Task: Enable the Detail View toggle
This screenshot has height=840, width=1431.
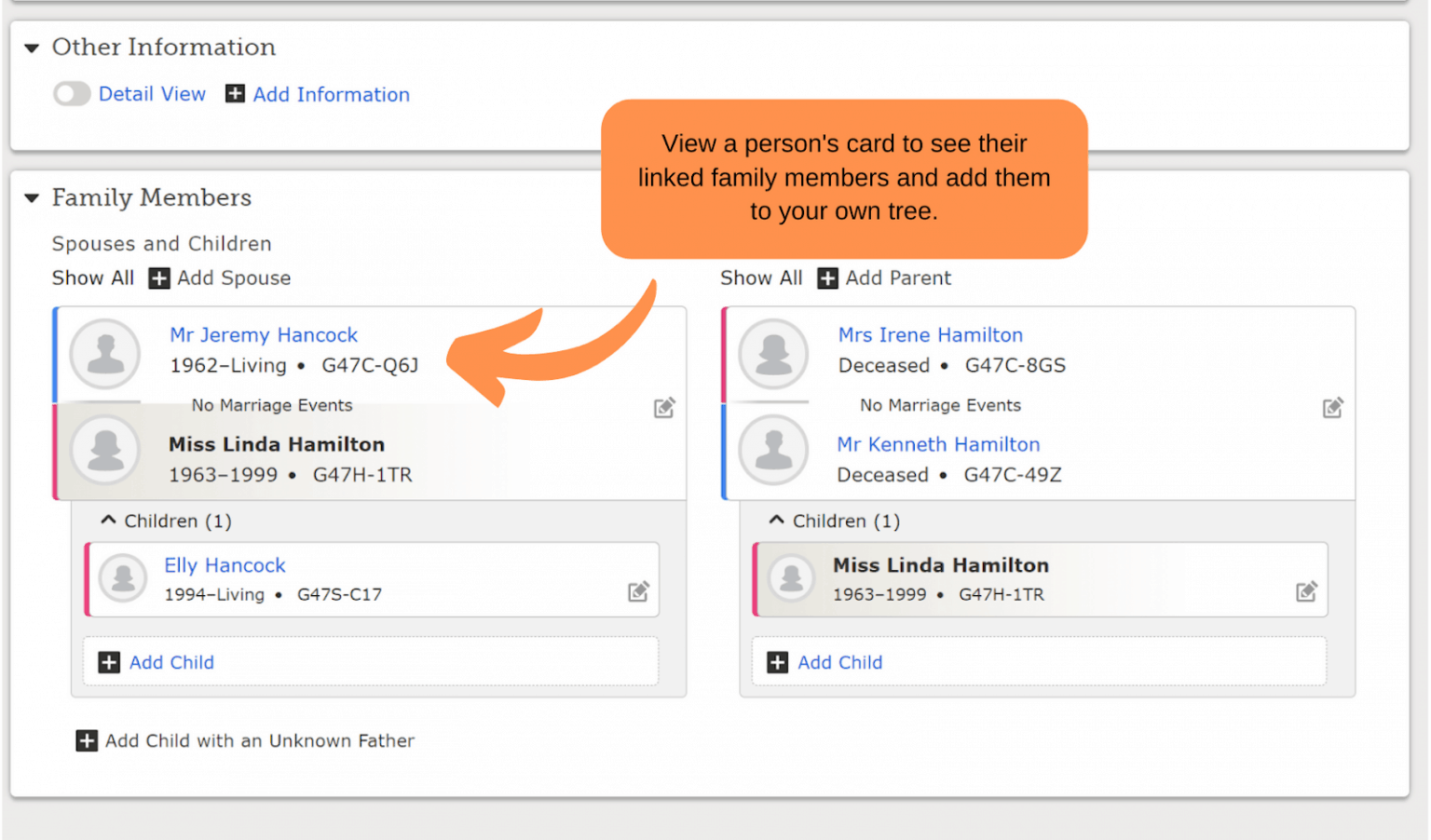Action: coord(72,94)
